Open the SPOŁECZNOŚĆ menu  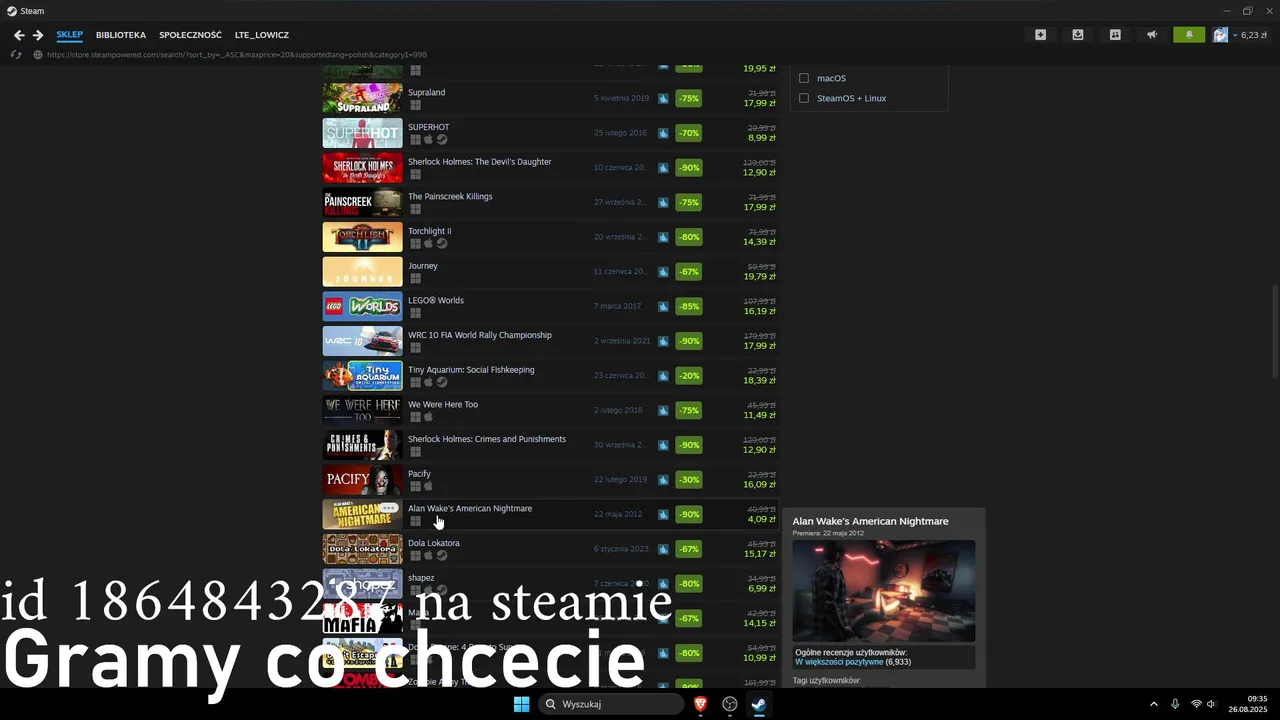coord(190,35)
